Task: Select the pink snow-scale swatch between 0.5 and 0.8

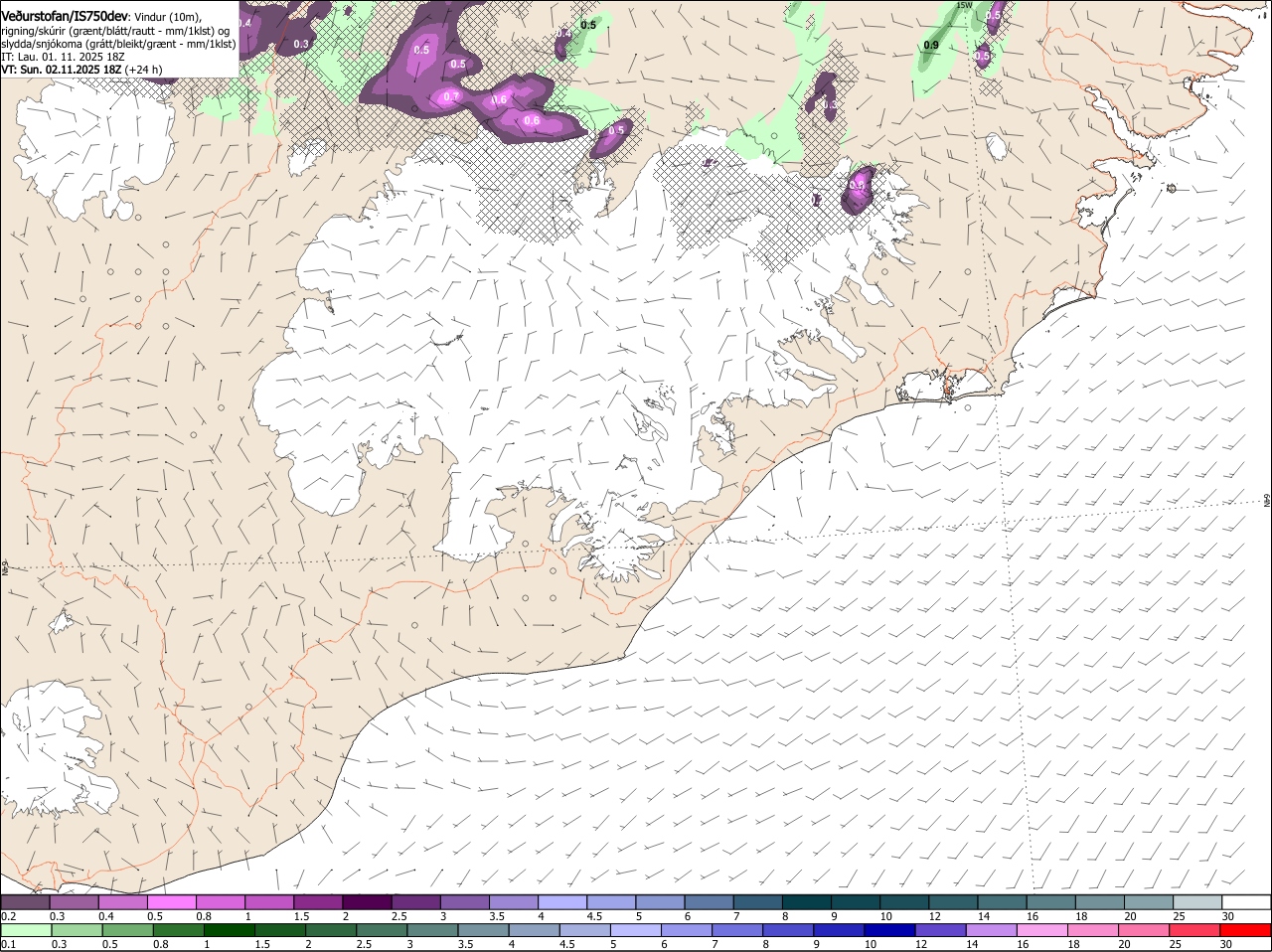Action: click(172, 902)
